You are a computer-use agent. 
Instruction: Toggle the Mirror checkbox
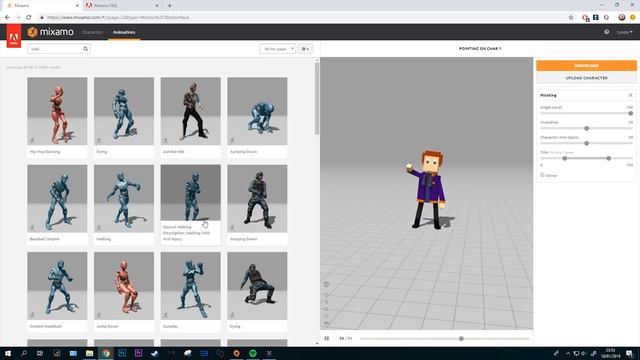coord(542,175)
